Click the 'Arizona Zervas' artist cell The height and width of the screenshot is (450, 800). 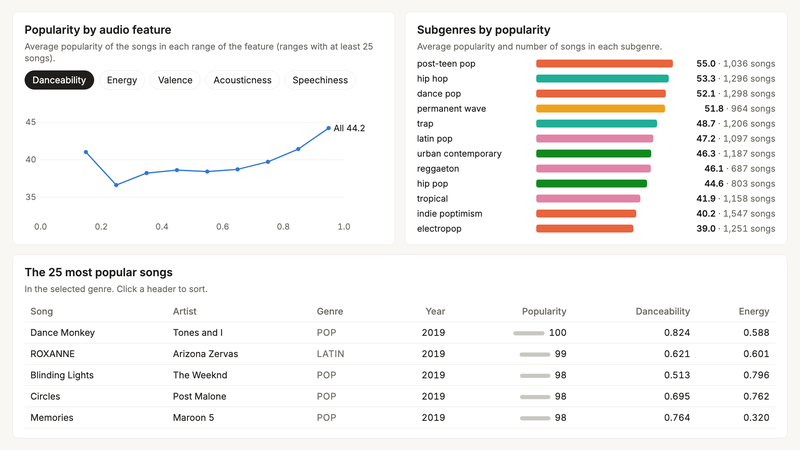pos(205,354)
